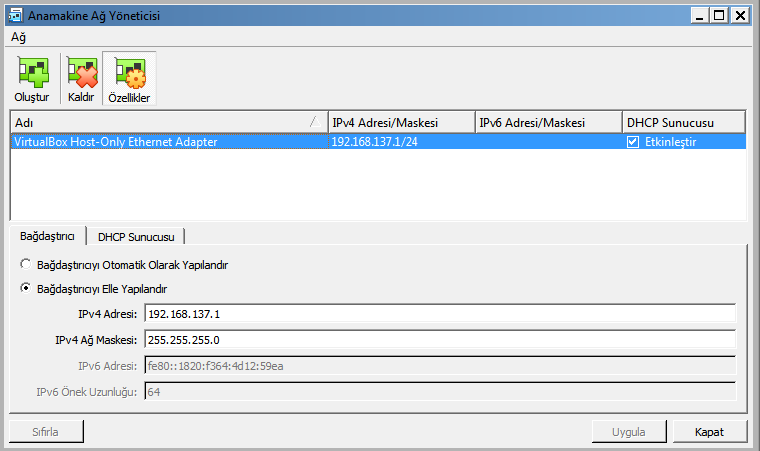Select the VirtualBox Host-Only Ethernet Adapter row
760x451 pixels.
(378, 142)
